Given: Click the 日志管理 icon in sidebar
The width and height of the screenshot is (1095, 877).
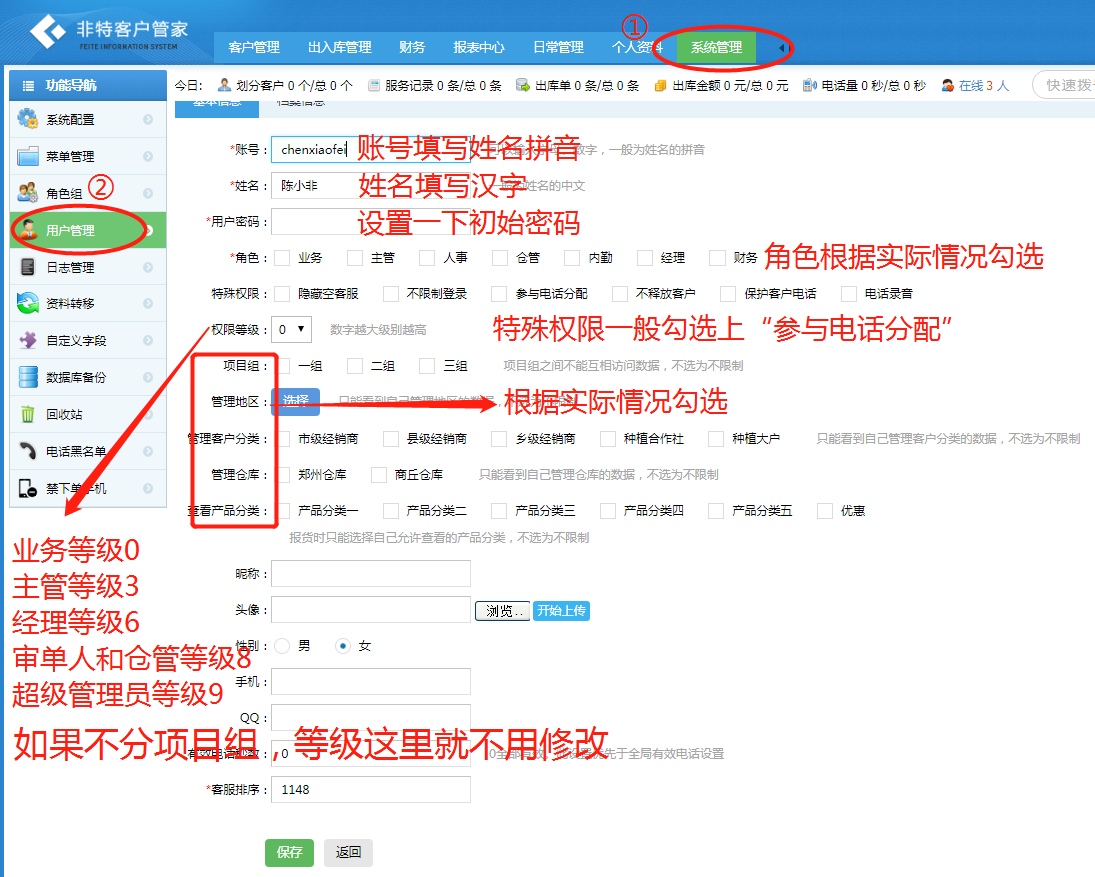Looking at the screenshot, I should pos(27,267).
